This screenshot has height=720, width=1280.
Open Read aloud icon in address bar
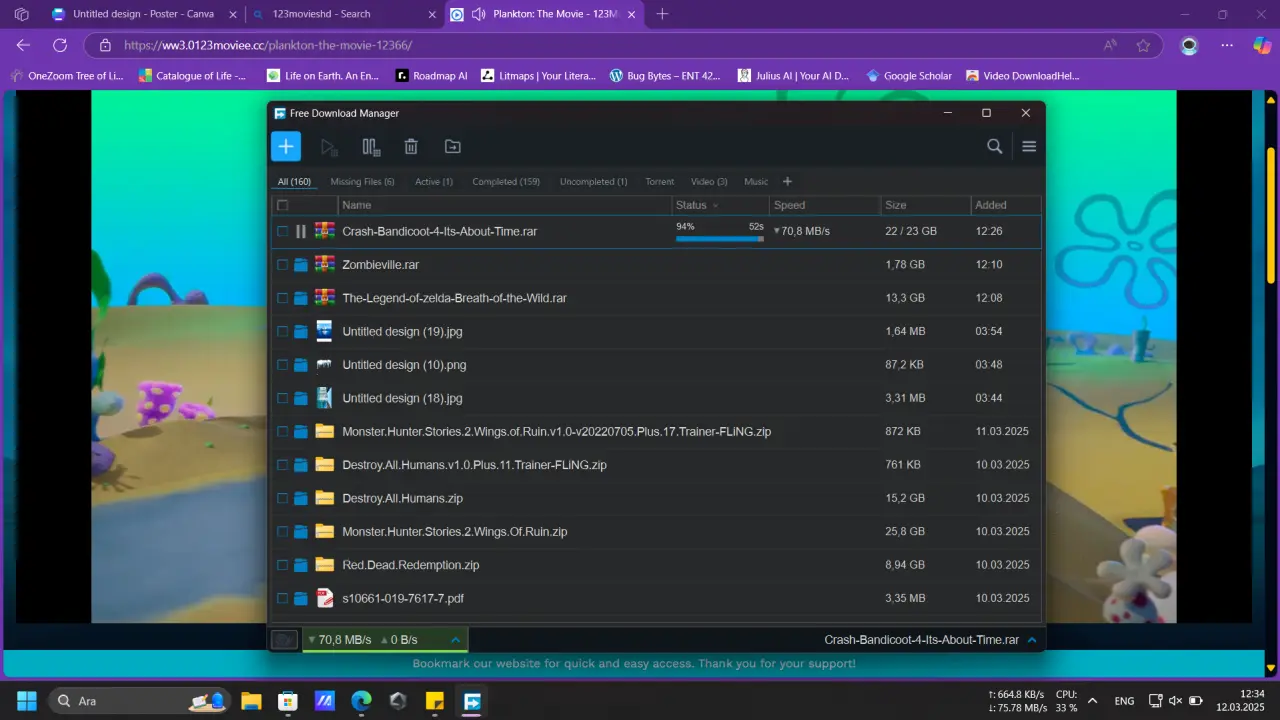point(1110,45)
